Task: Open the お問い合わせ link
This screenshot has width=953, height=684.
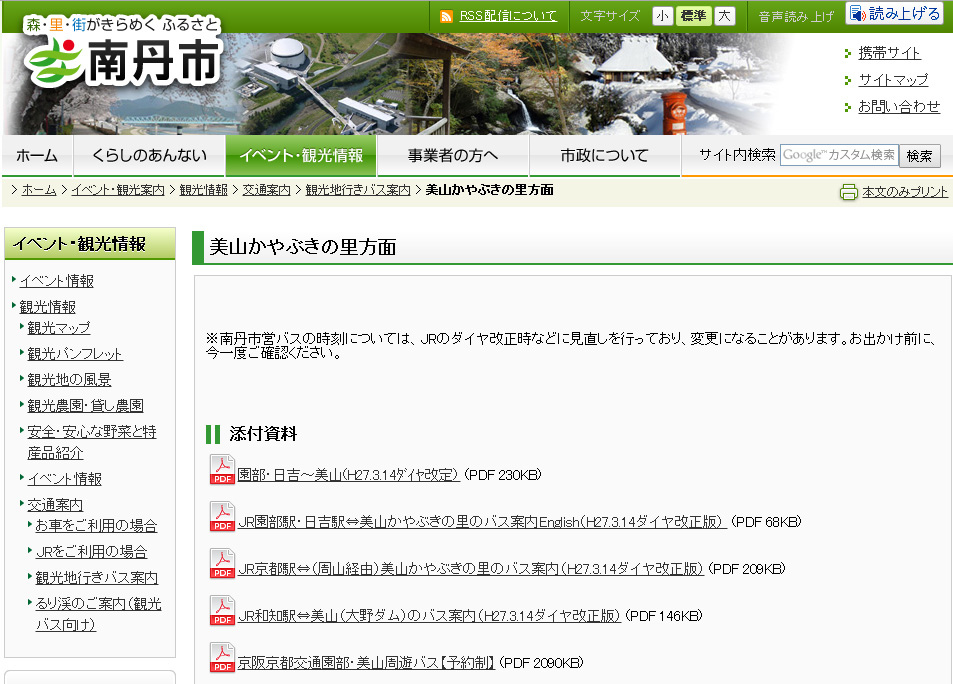Action: 899,106
